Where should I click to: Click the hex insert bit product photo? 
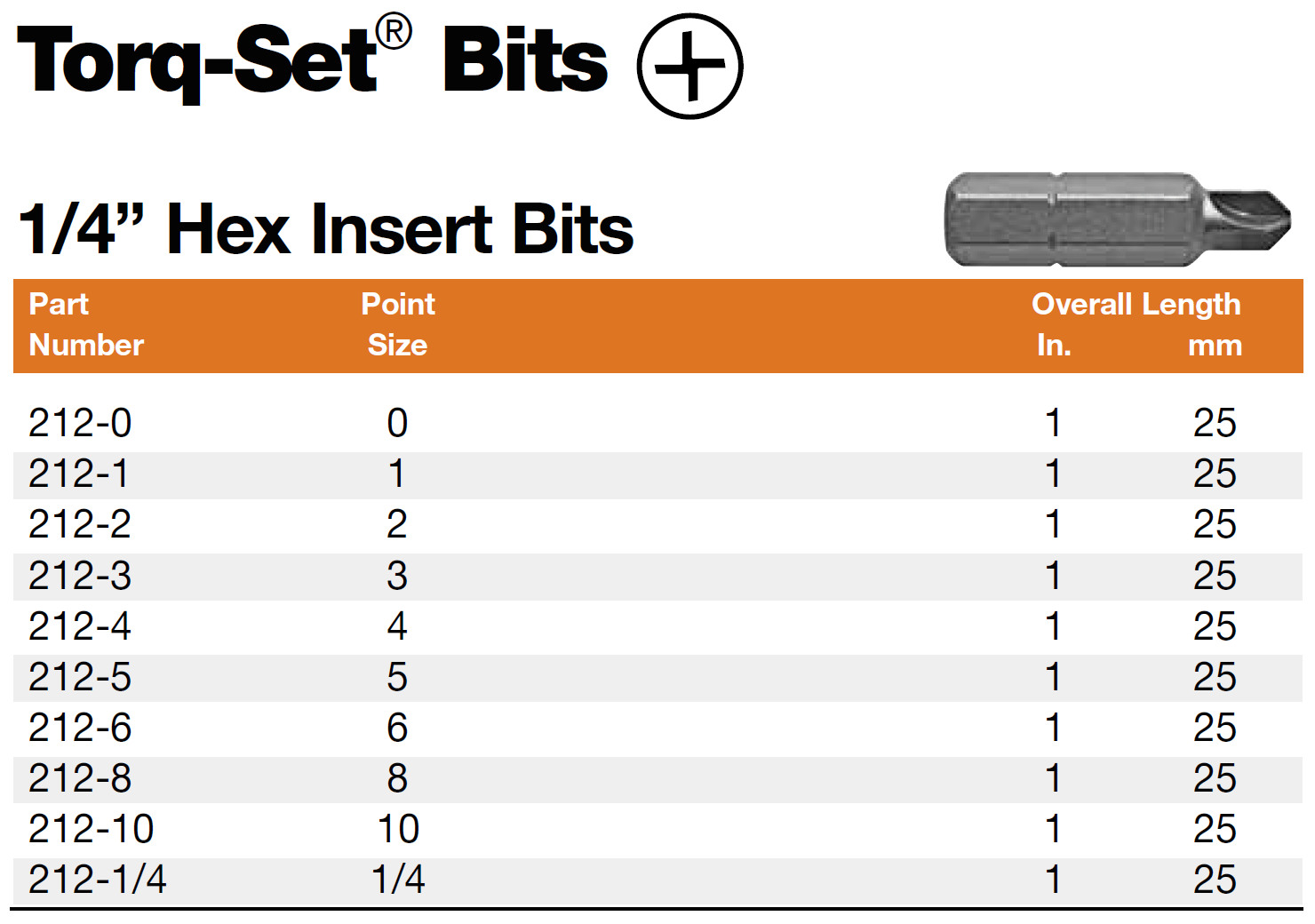click(1116, 219)
